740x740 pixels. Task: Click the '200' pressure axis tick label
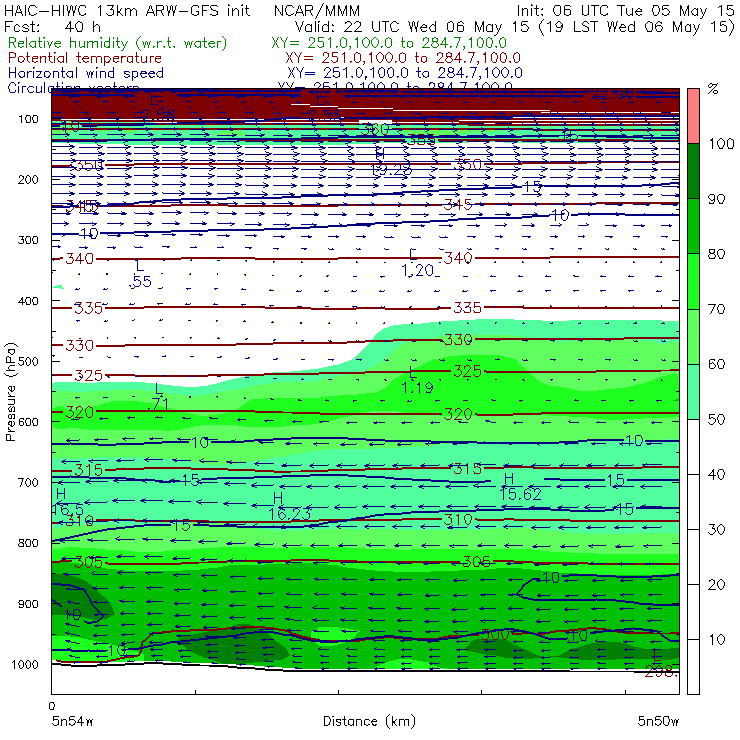28,179
